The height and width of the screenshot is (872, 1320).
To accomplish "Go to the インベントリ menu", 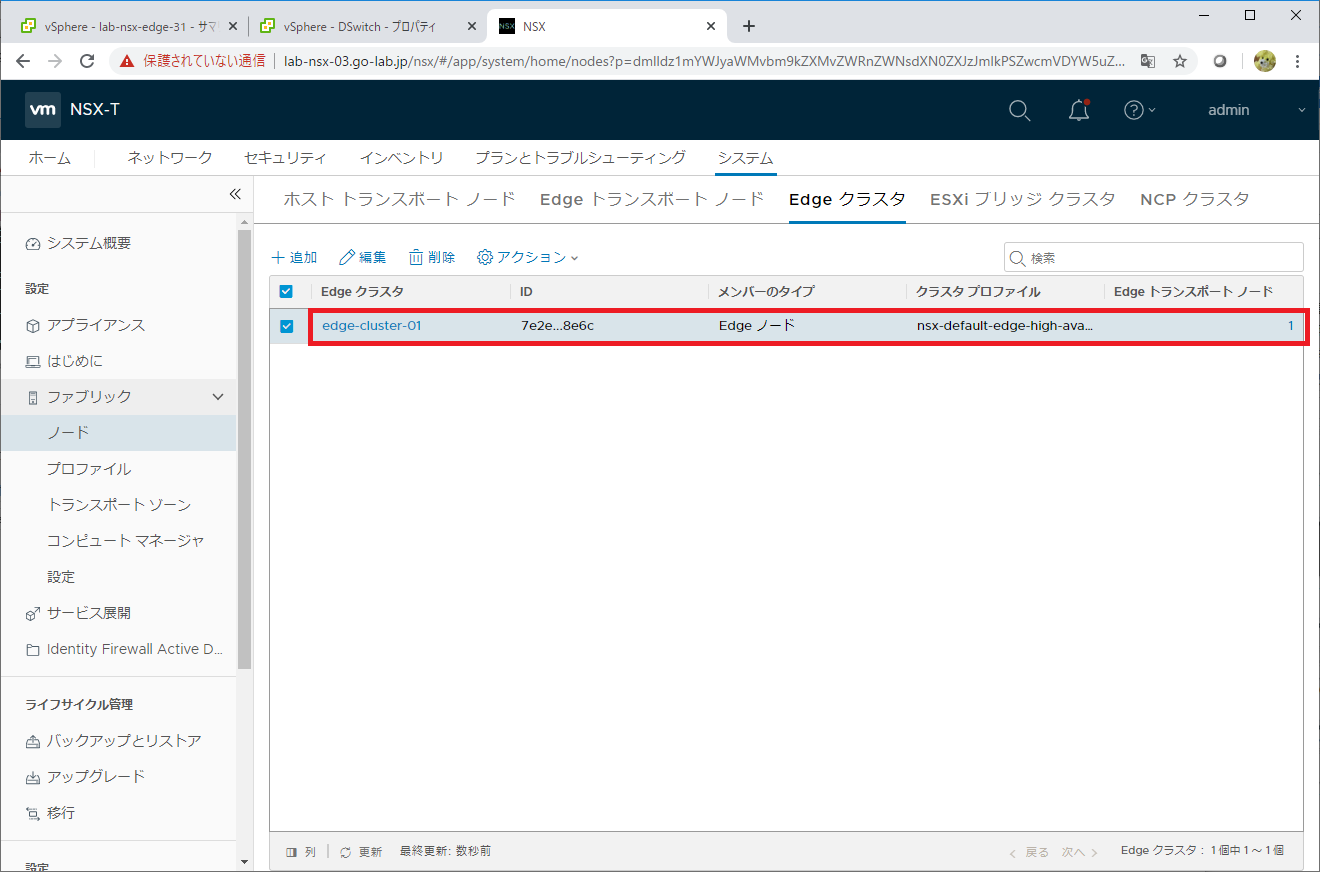I will tap(401, 158).
